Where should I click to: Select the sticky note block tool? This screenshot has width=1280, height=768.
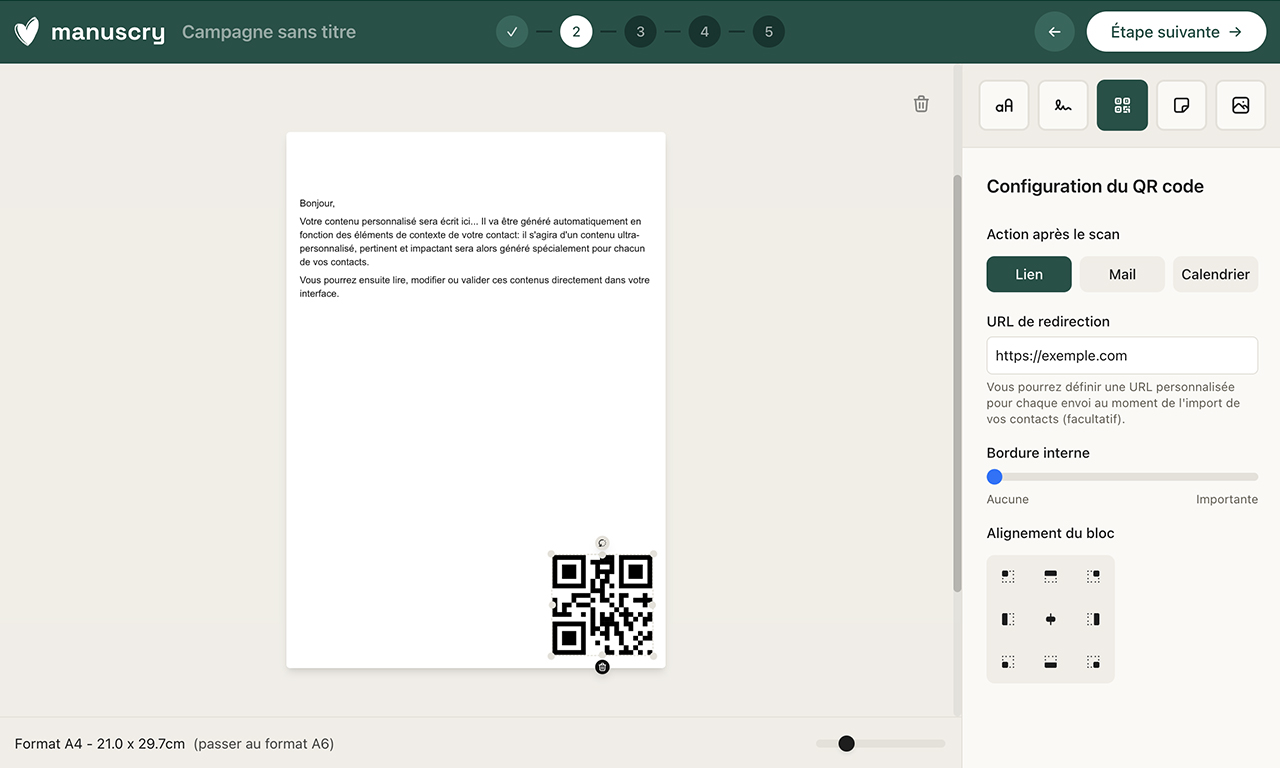pyautogui.click(x=1181, y=105)
